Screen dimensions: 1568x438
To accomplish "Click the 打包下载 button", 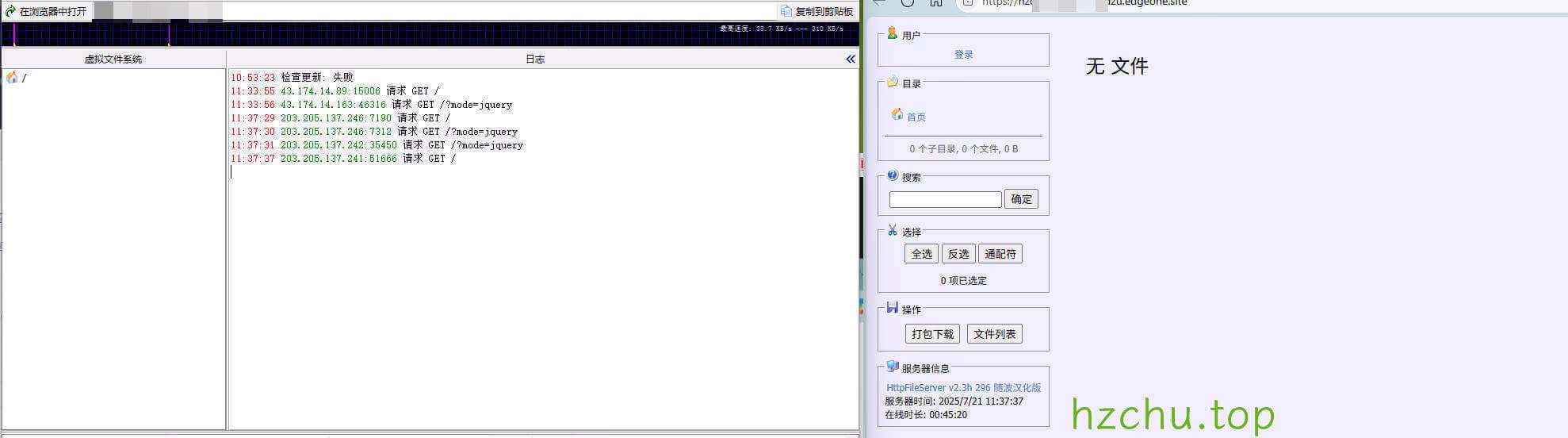I will (x=932, y=334).
